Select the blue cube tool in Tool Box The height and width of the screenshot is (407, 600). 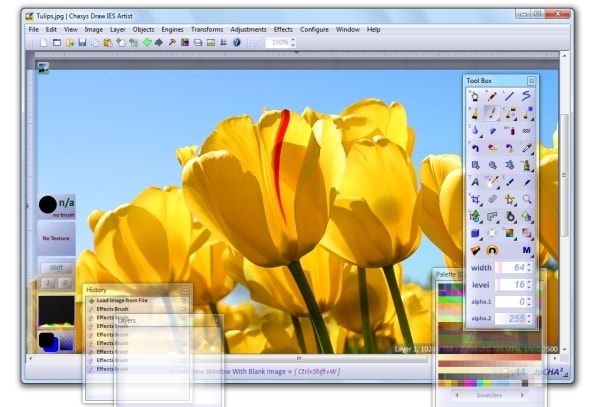click(475, 233)
